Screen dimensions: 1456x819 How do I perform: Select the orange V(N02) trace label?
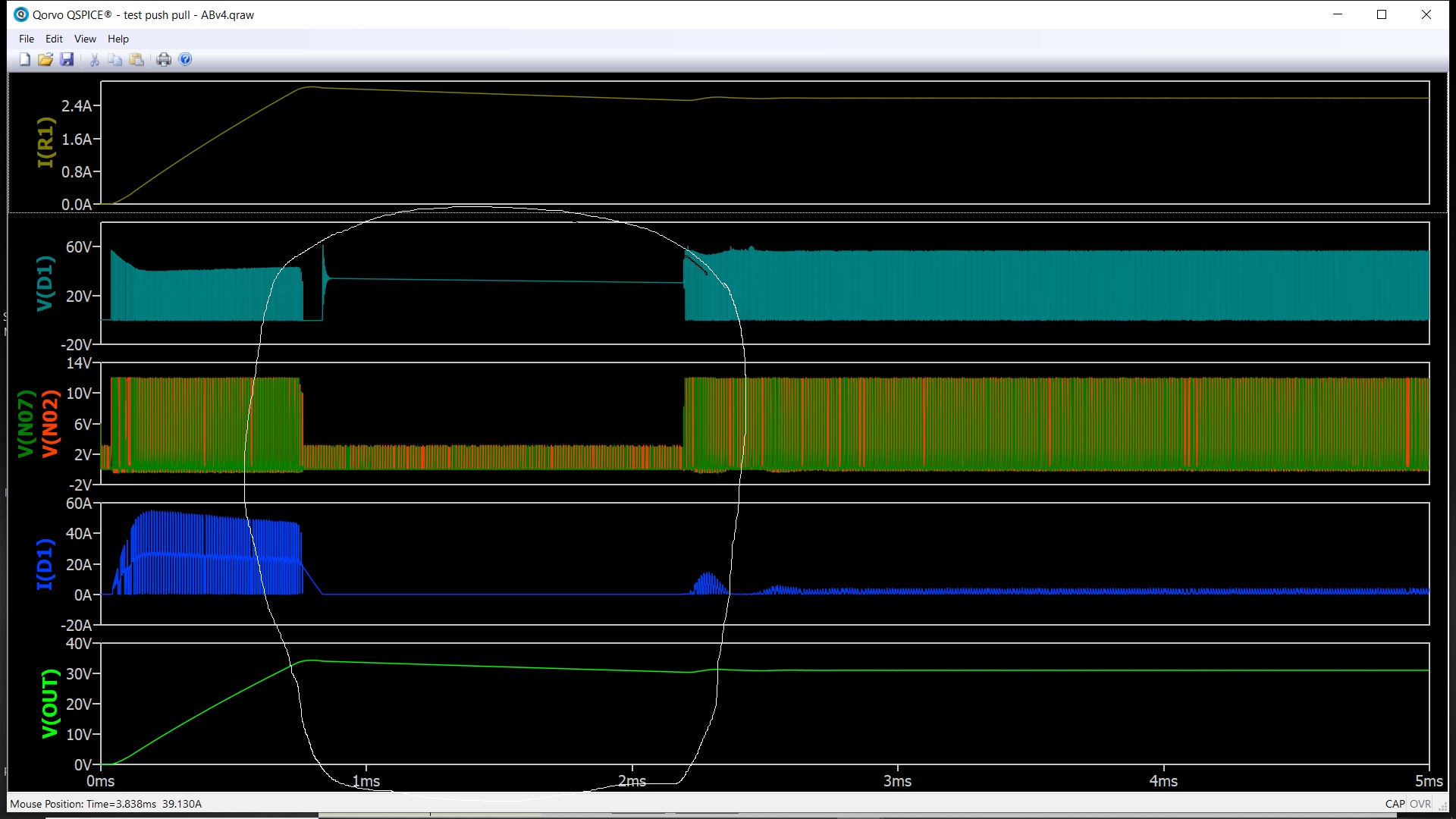[x=50, y=423]
